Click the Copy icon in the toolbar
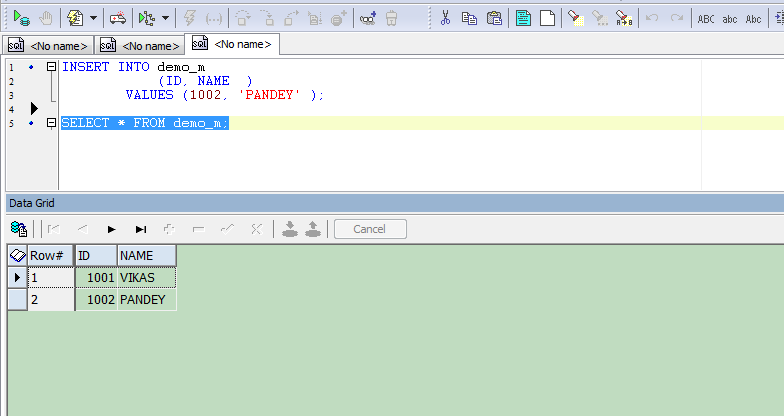The width and height of the screenshot is (784, 416). [x=468, y=17]
